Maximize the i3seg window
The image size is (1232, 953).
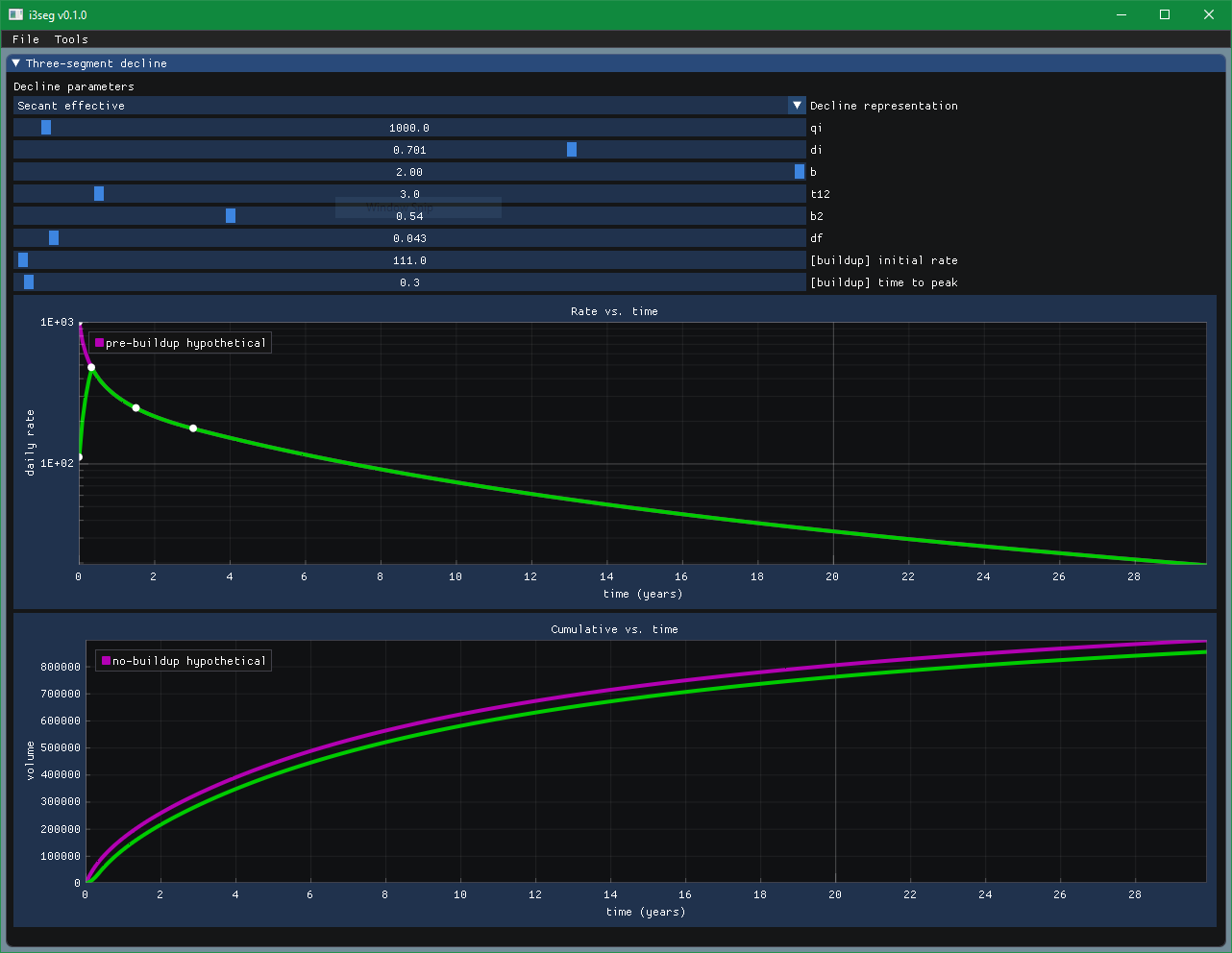coord(1165,14)
